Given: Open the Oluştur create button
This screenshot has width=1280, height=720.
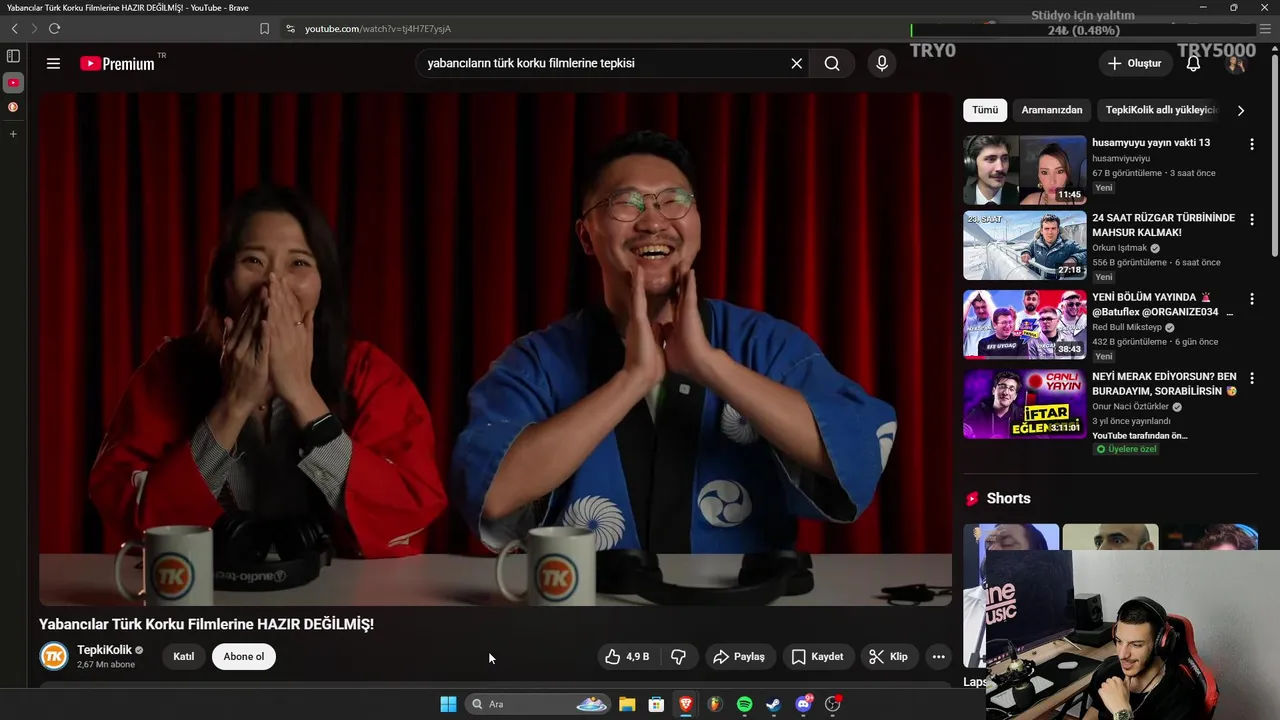Looking at the screenshot, I should click(1135, 63).
